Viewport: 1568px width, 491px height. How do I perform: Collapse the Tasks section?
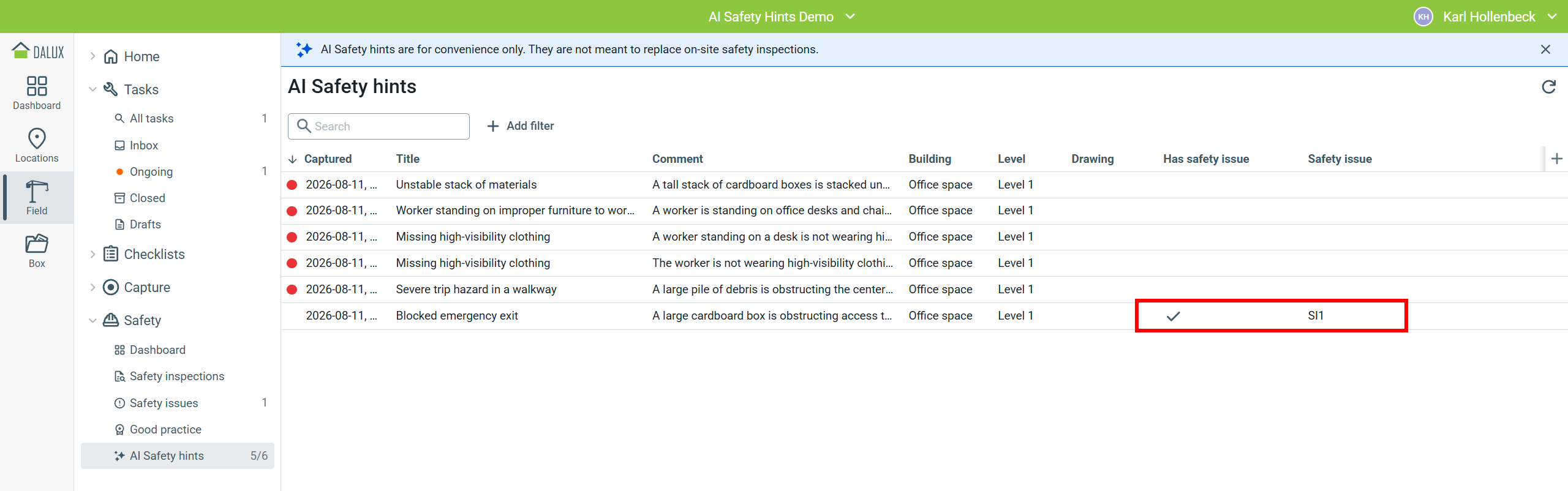point(92,89)
